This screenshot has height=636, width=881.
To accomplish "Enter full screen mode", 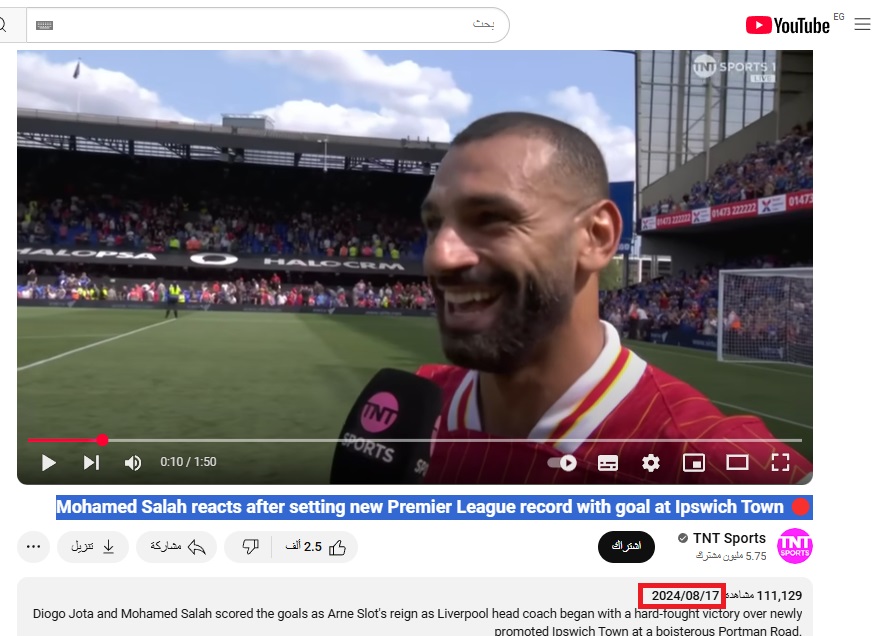I will coord(780,462).
